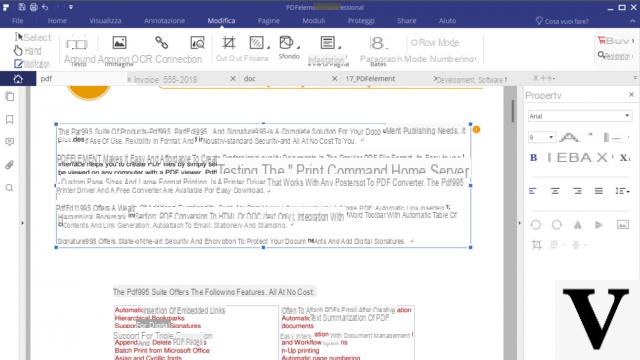Open the quick access customize arrow
The width and height of the screenshot is (640, 360).
(71, 7)
